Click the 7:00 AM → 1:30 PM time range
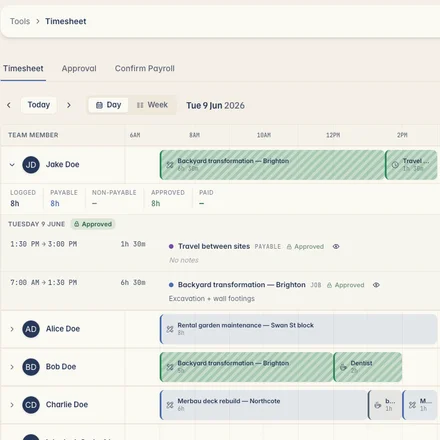 coord(44,283)
